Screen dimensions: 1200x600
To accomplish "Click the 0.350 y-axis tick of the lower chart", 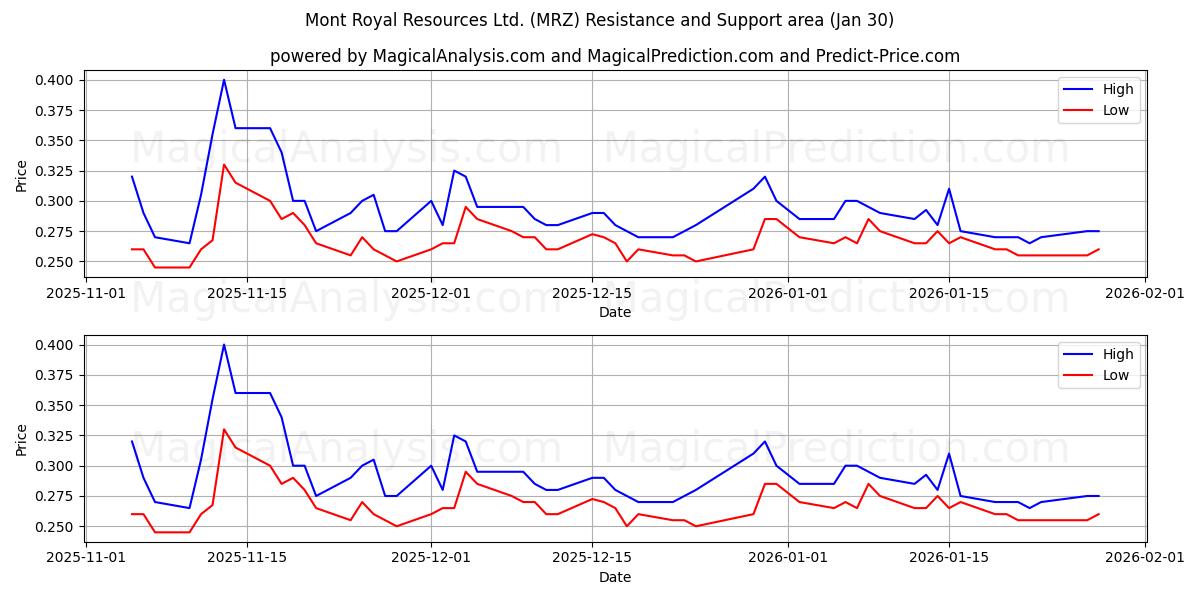I will pyautogui.click(x=56, y=406).
